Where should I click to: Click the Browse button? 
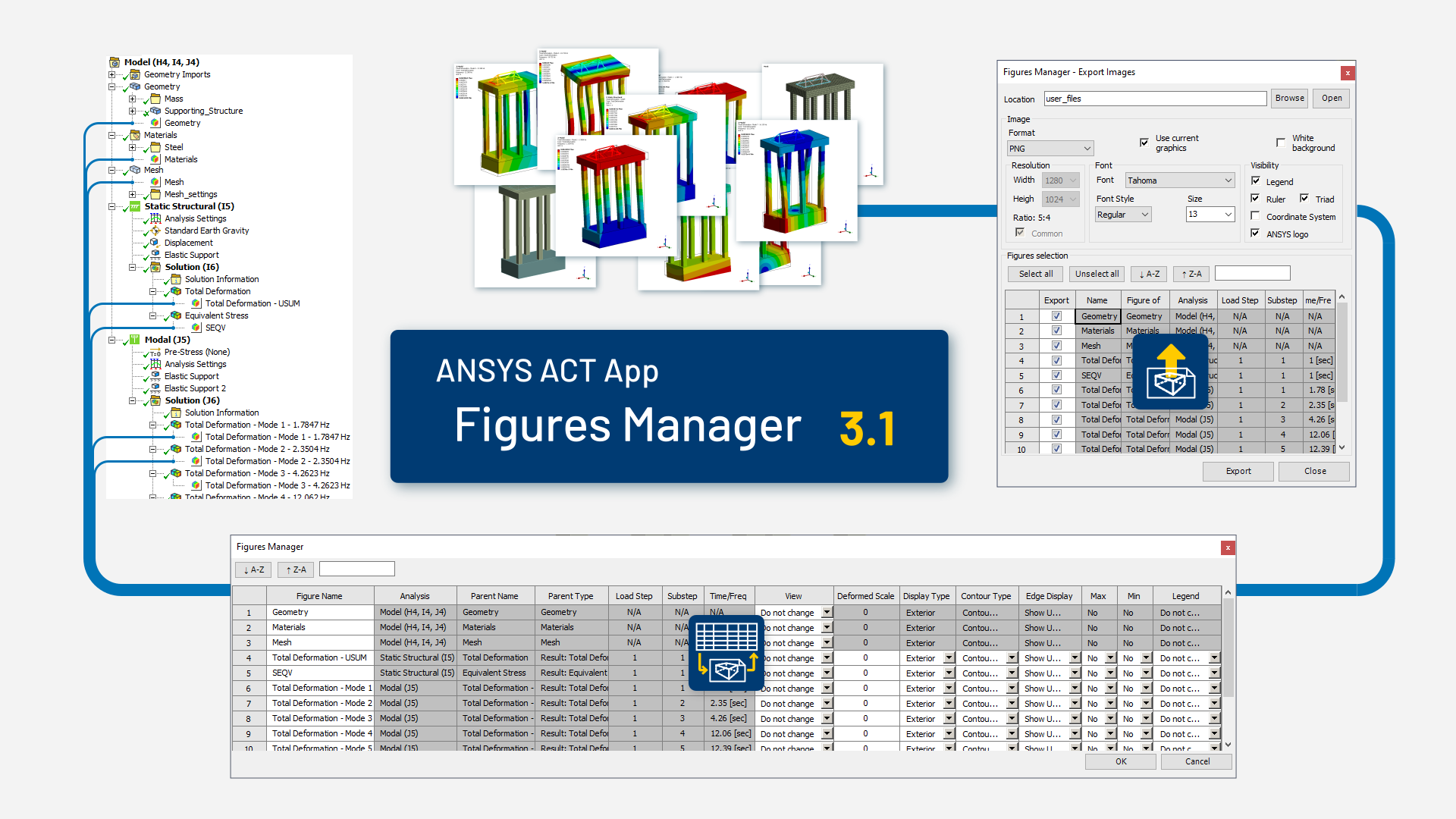(1289, 99)
